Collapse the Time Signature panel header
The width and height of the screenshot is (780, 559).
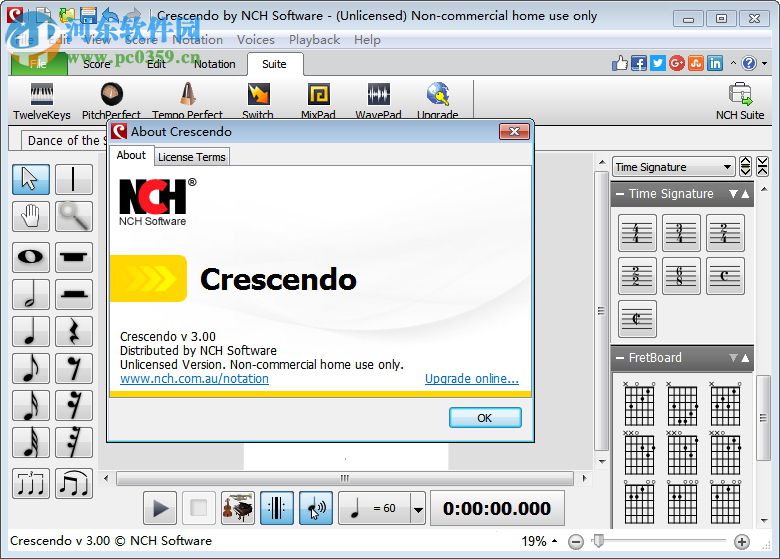point(620,194)
